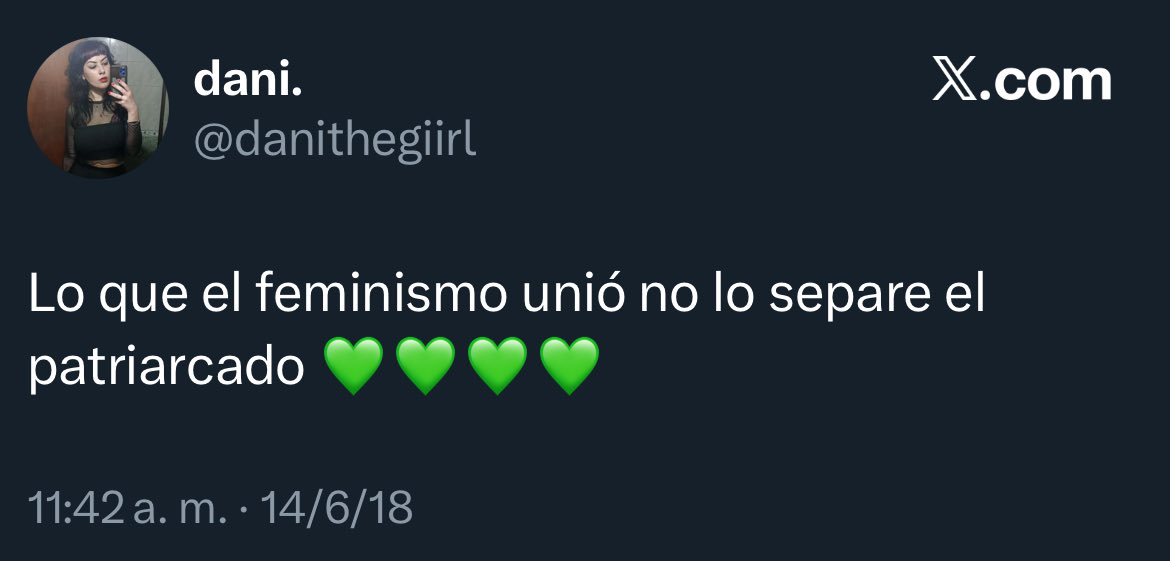Click the words no lo in the tweet

[697, 295]
